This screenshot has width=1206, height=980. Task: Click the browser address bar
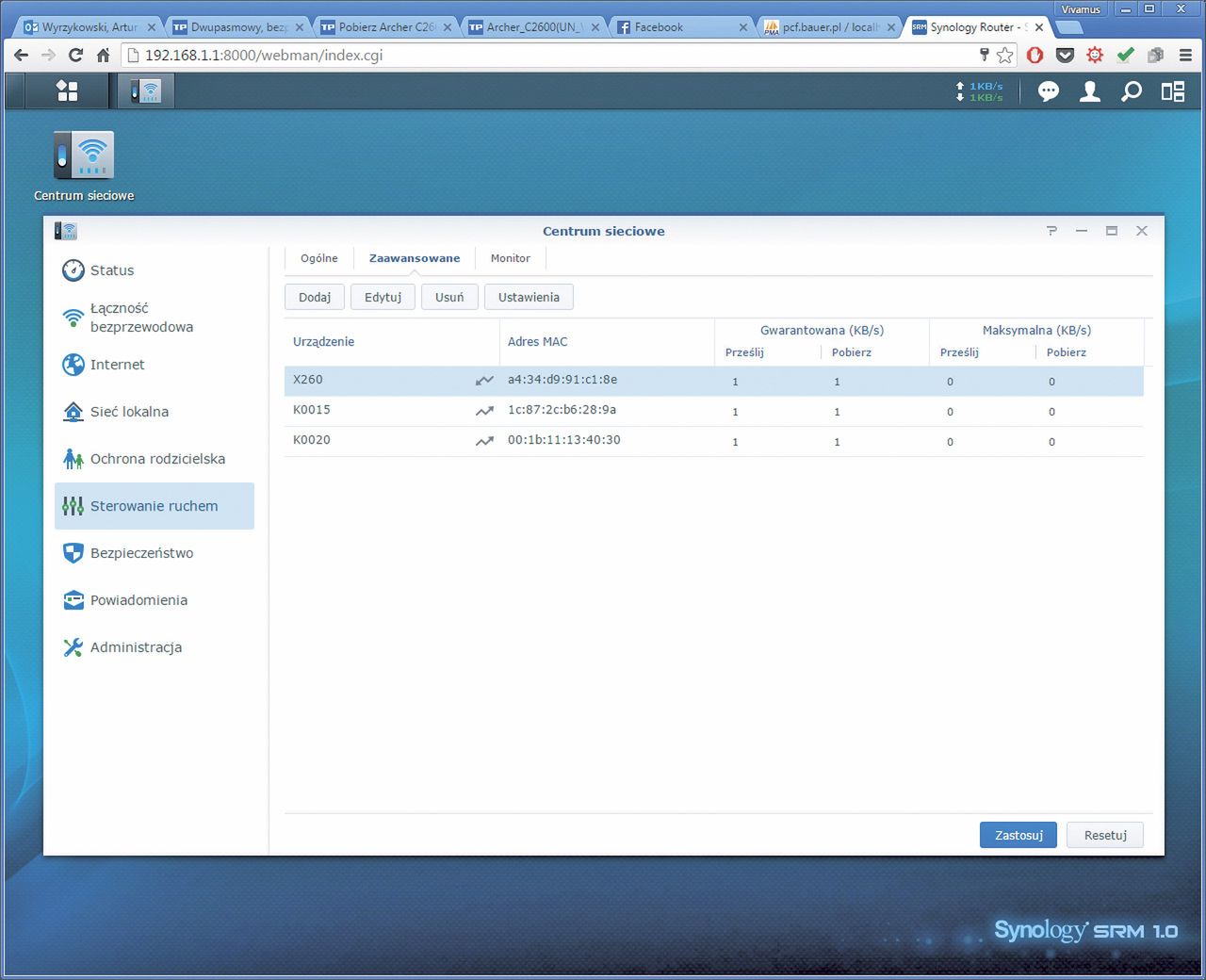click(x=556, y=56)
